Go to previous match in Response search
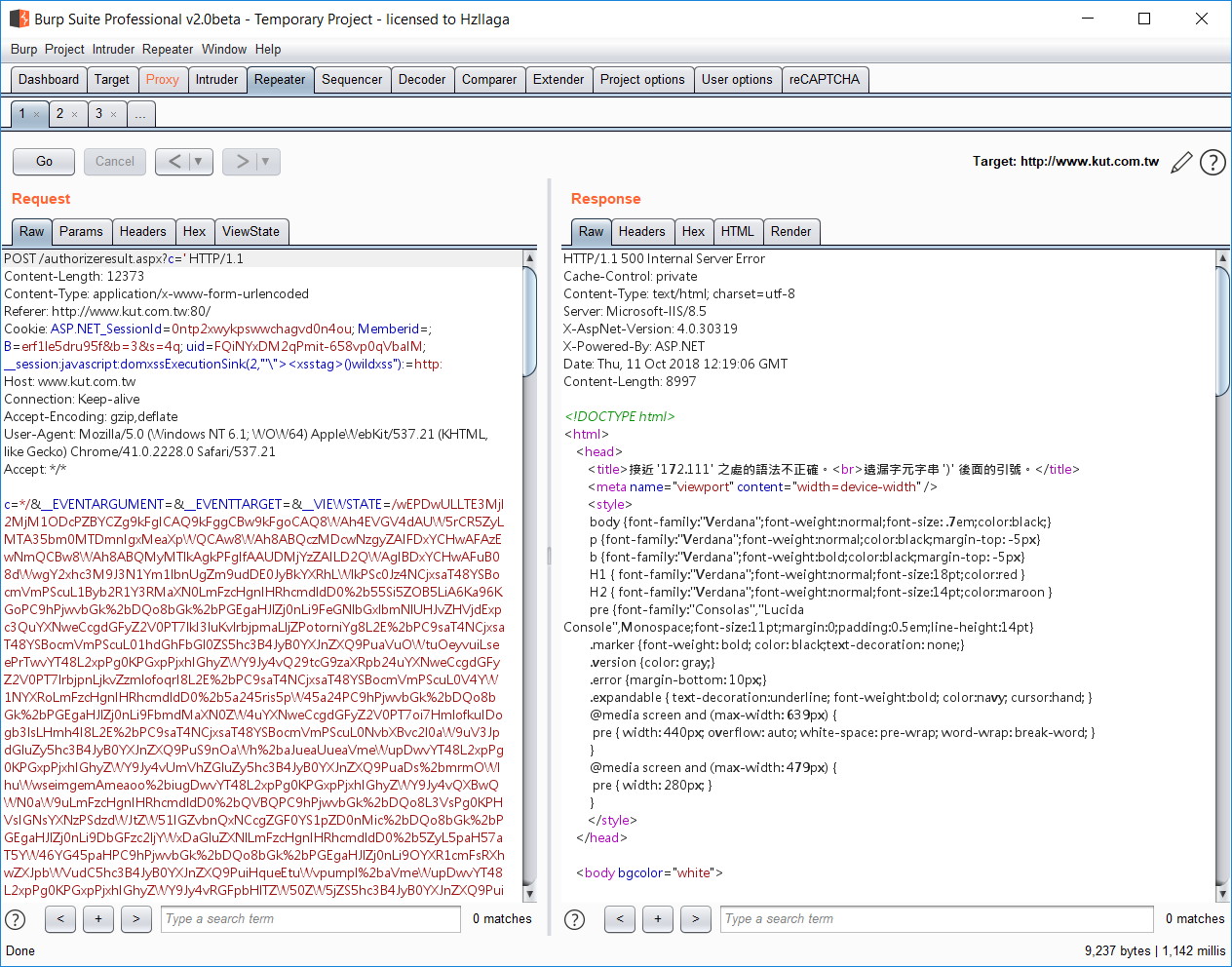 (x=620, y=918)
